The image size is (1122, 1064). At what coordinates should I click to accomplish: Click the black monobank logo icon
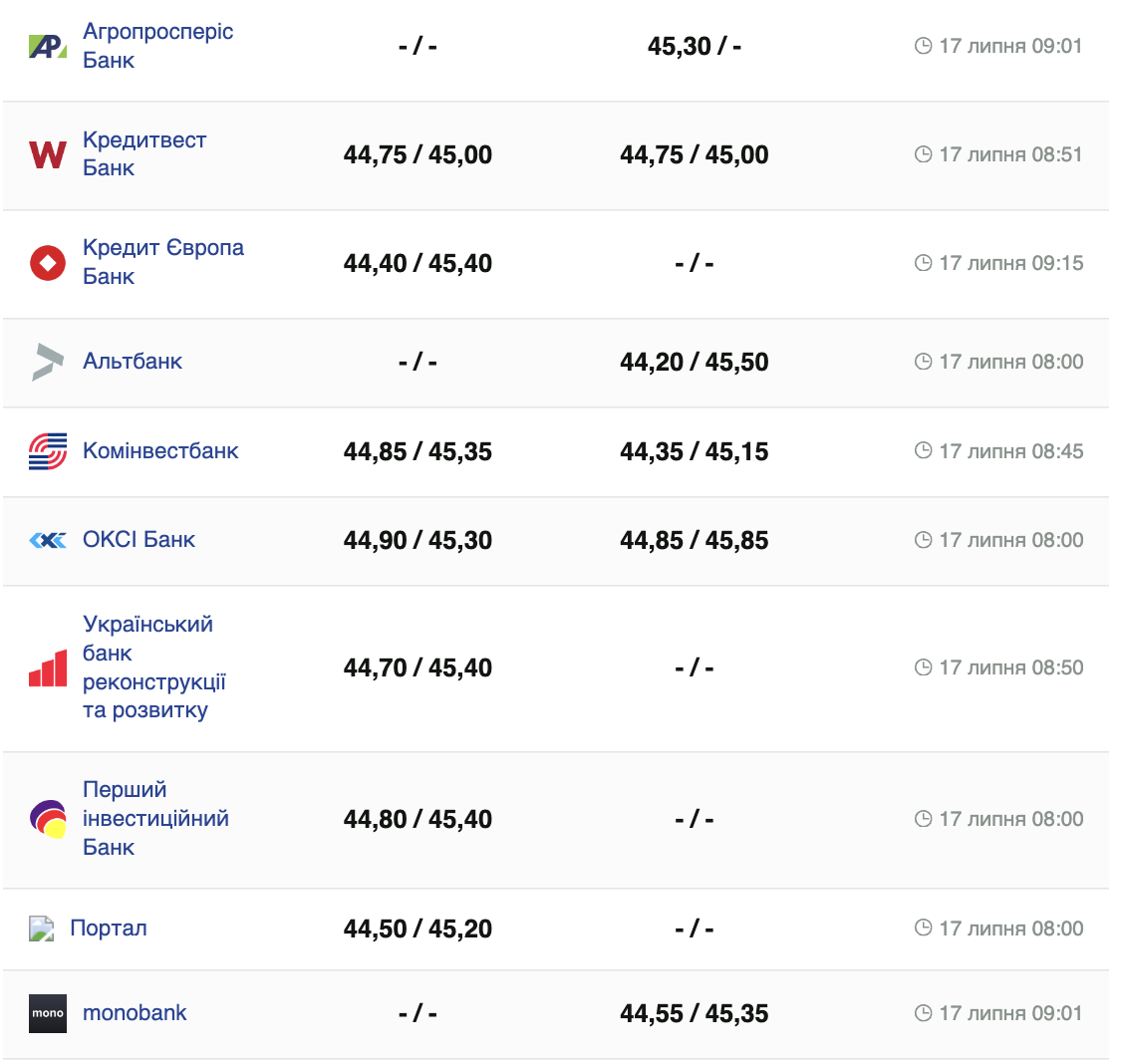(x=47, y=1013)
